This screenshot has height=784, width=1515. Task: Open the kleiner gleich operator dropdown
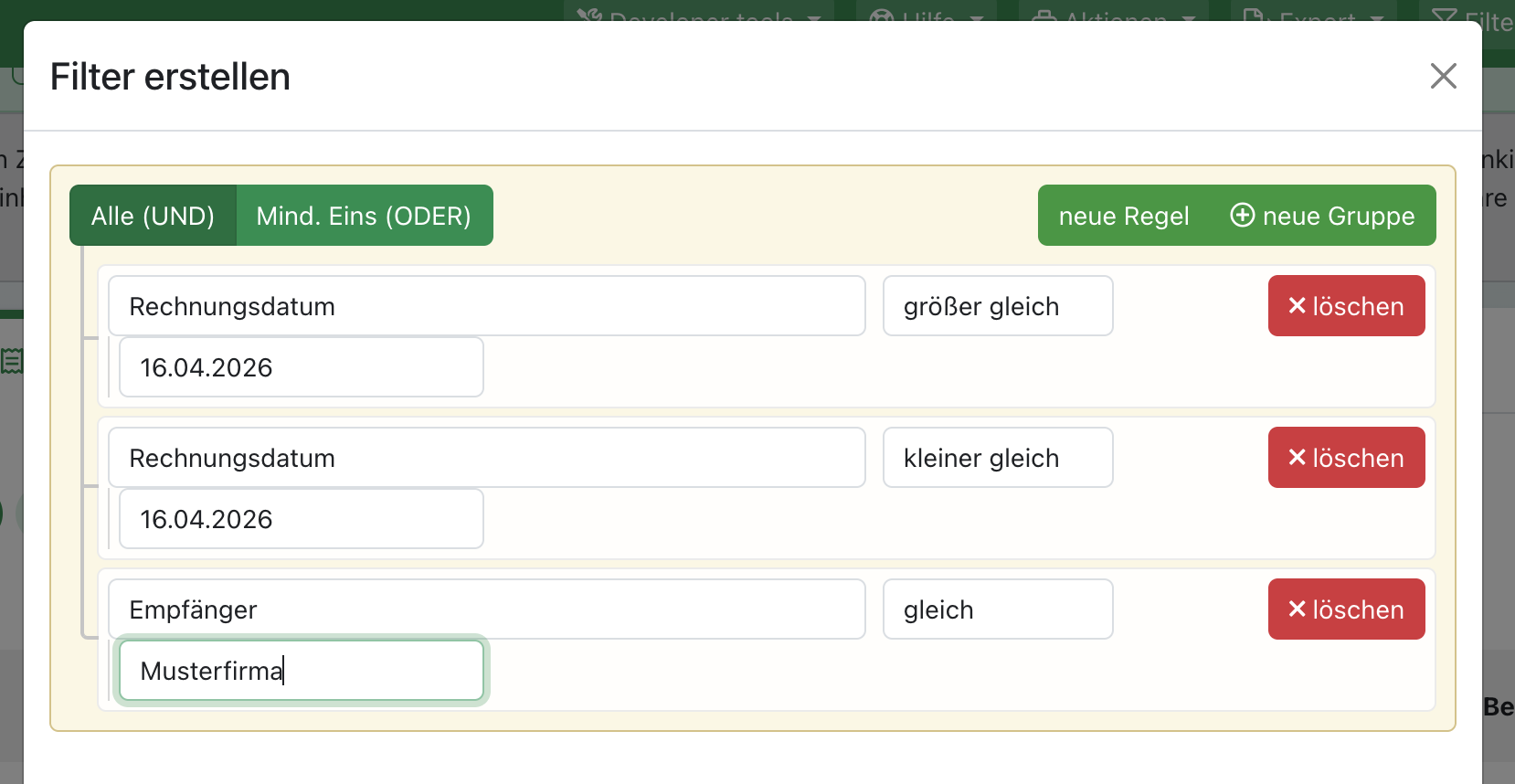997,458
